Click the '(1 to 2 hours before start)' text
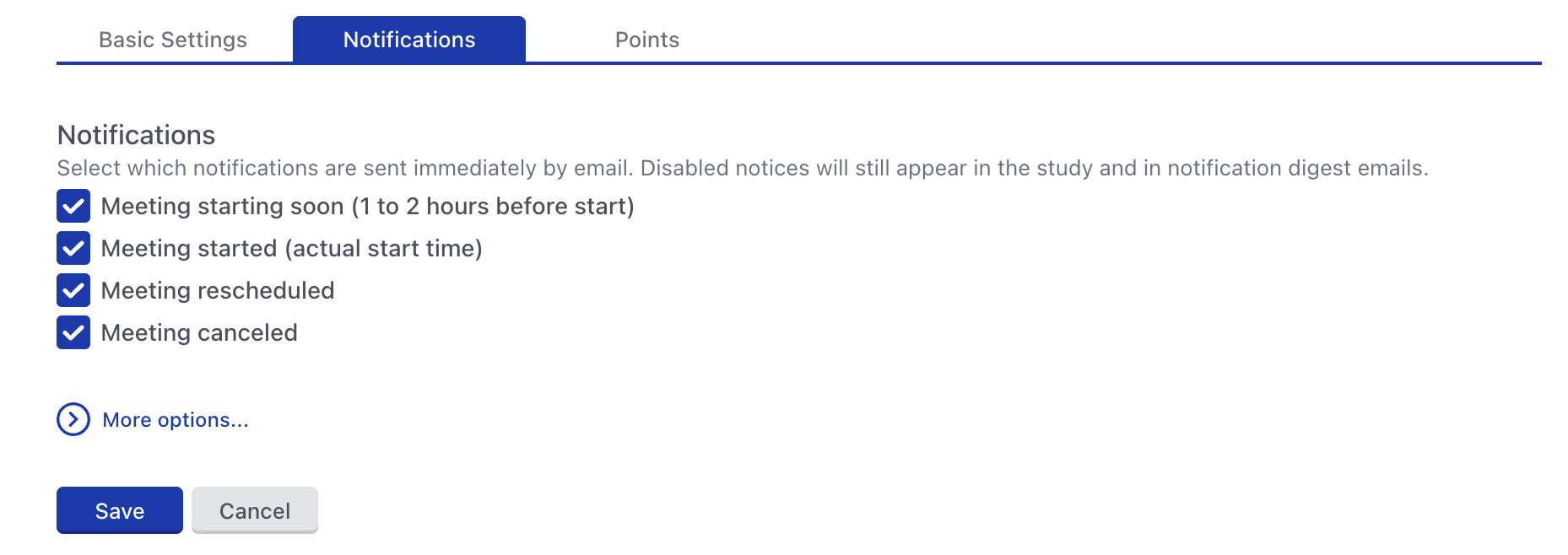 [493, 206]
